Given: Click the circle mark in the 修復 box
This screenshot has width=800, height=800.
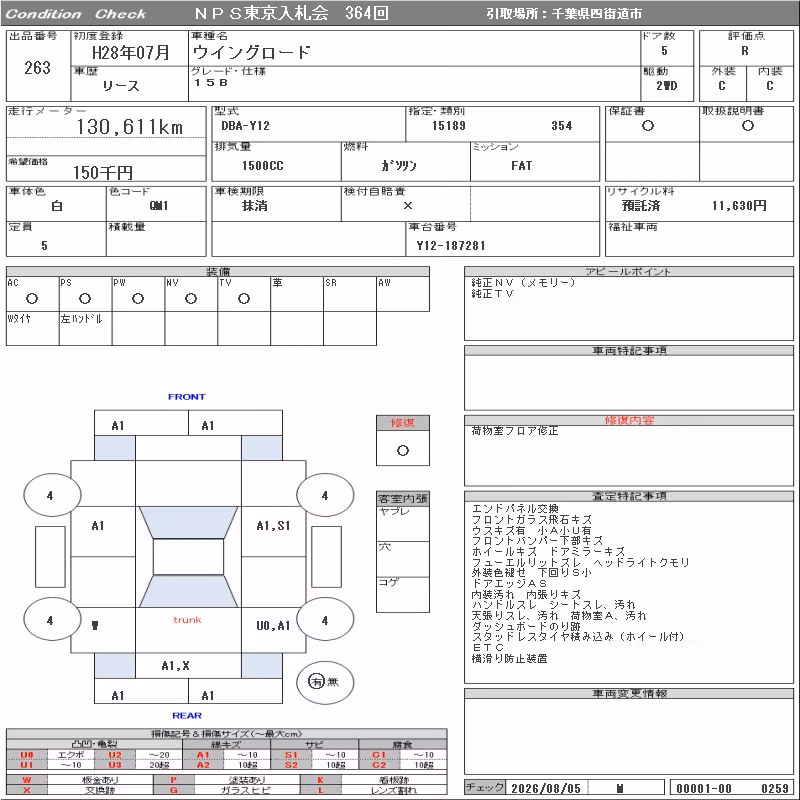Looking at the screenshot, I should 403,451.
